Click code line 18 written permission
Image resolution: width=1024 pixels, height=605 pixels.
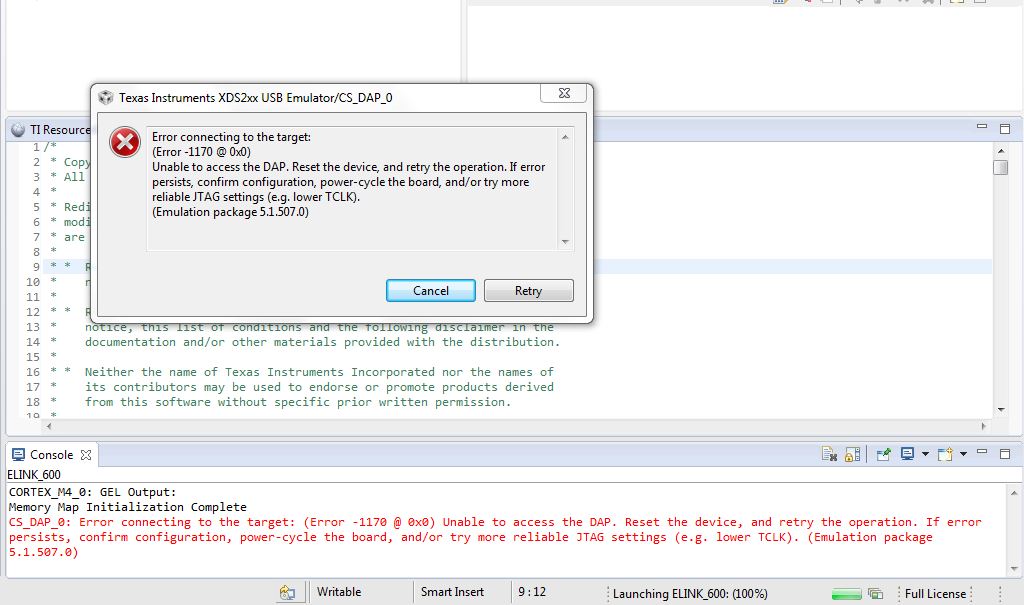298,402
